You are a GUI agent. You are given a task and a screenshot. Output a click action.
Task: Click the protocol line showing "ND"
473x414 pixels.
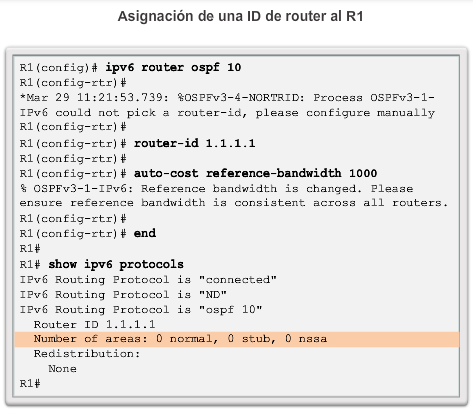click(123, 295)
